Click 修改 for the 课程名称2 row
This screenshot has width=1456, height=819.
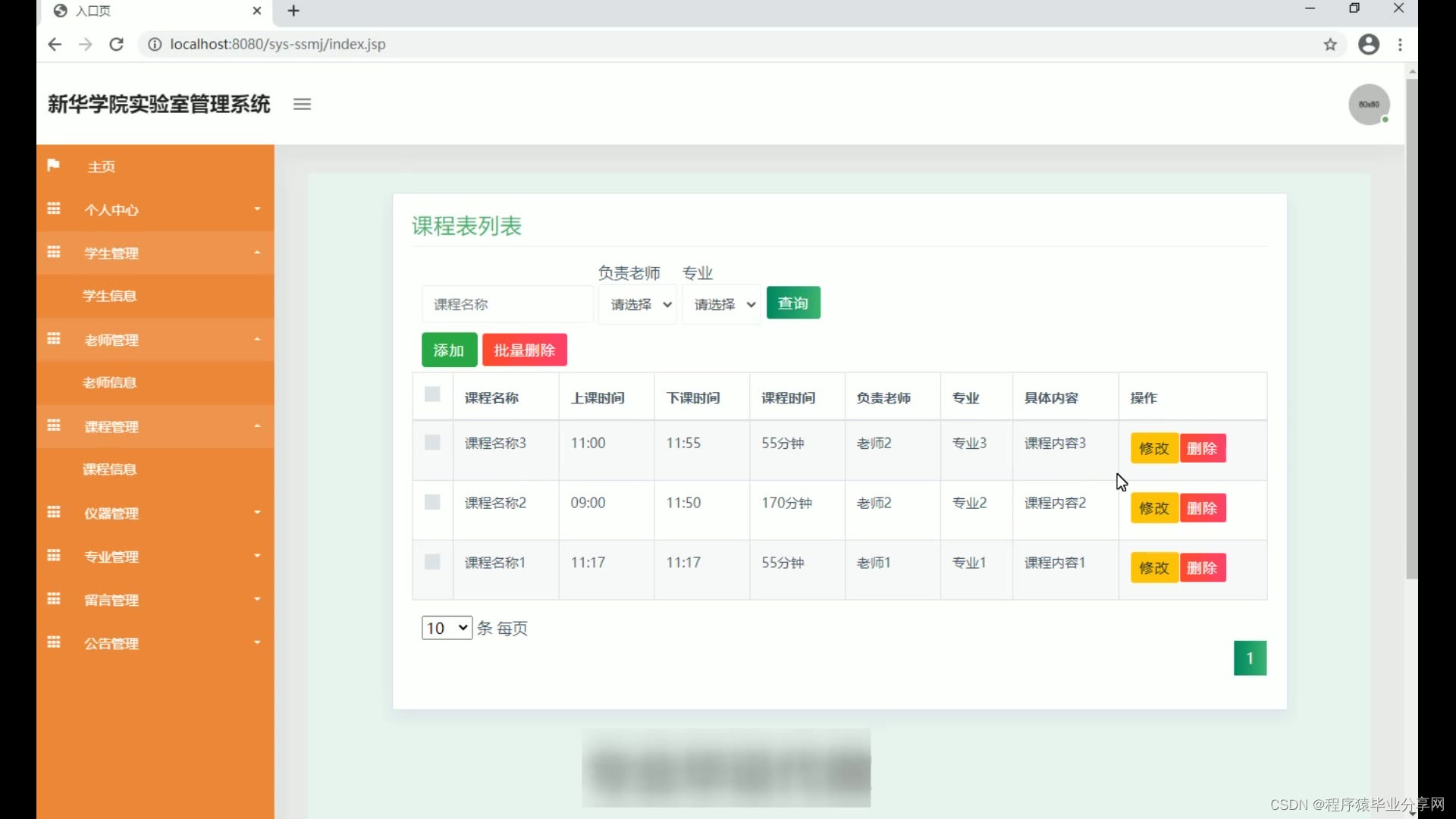(x=1153, y=508)
